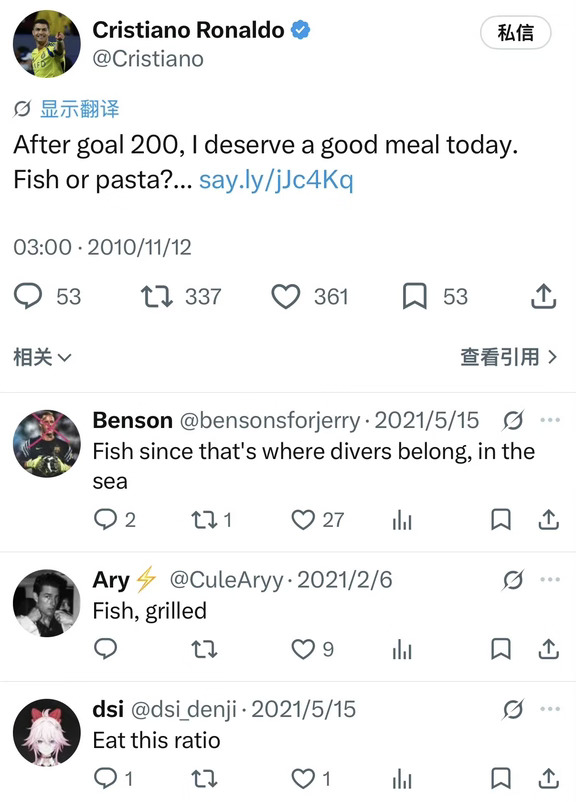Open Cristiano Ronaldo's profile avatar
This screenshot has width=576, height=802.
pyautogui.click(x=47, y=44)
